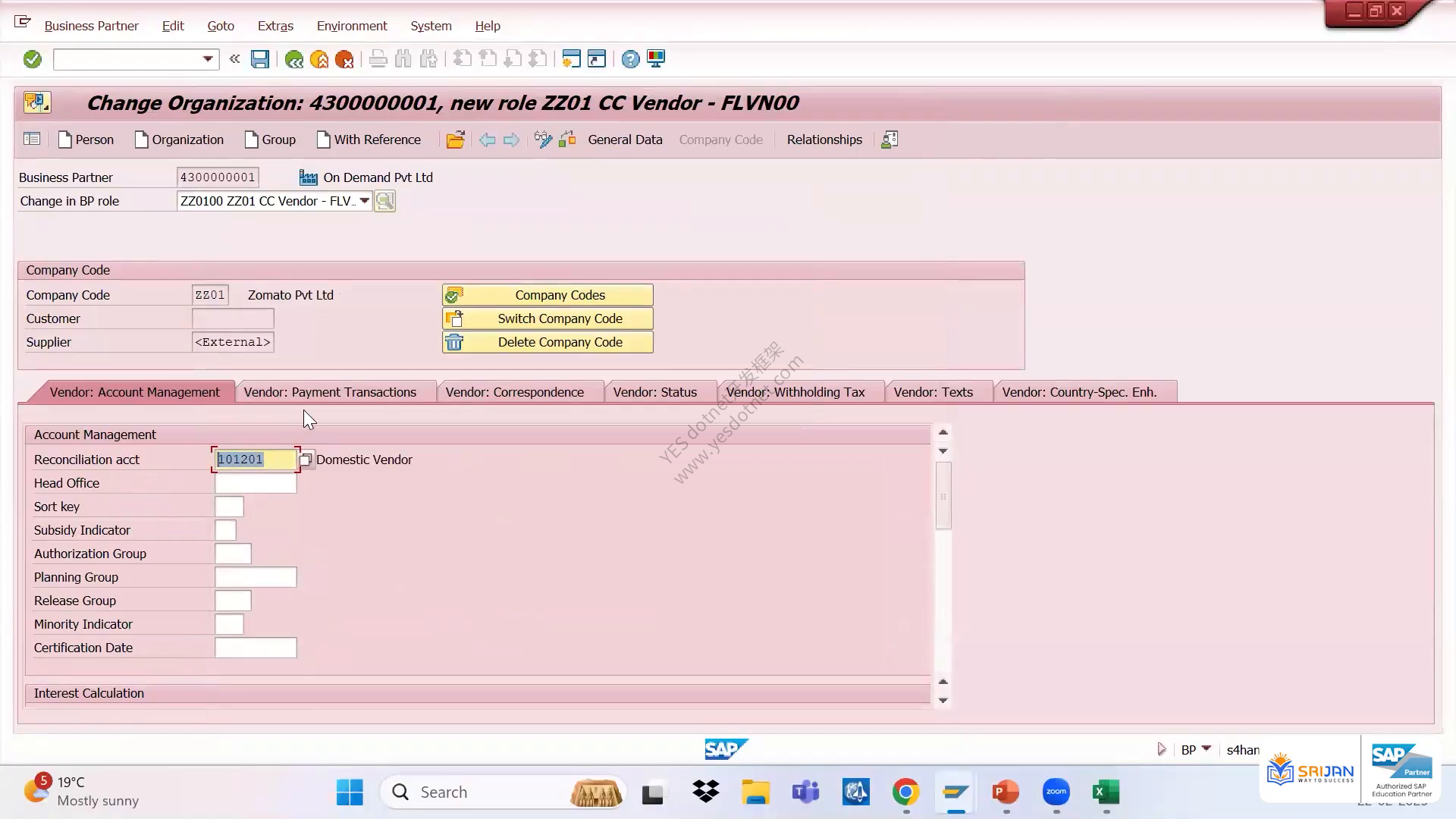The width and height of the screenshot is (1456, 819).
Task: Click the green Enter checkmark icon
Action: [33, 59]
